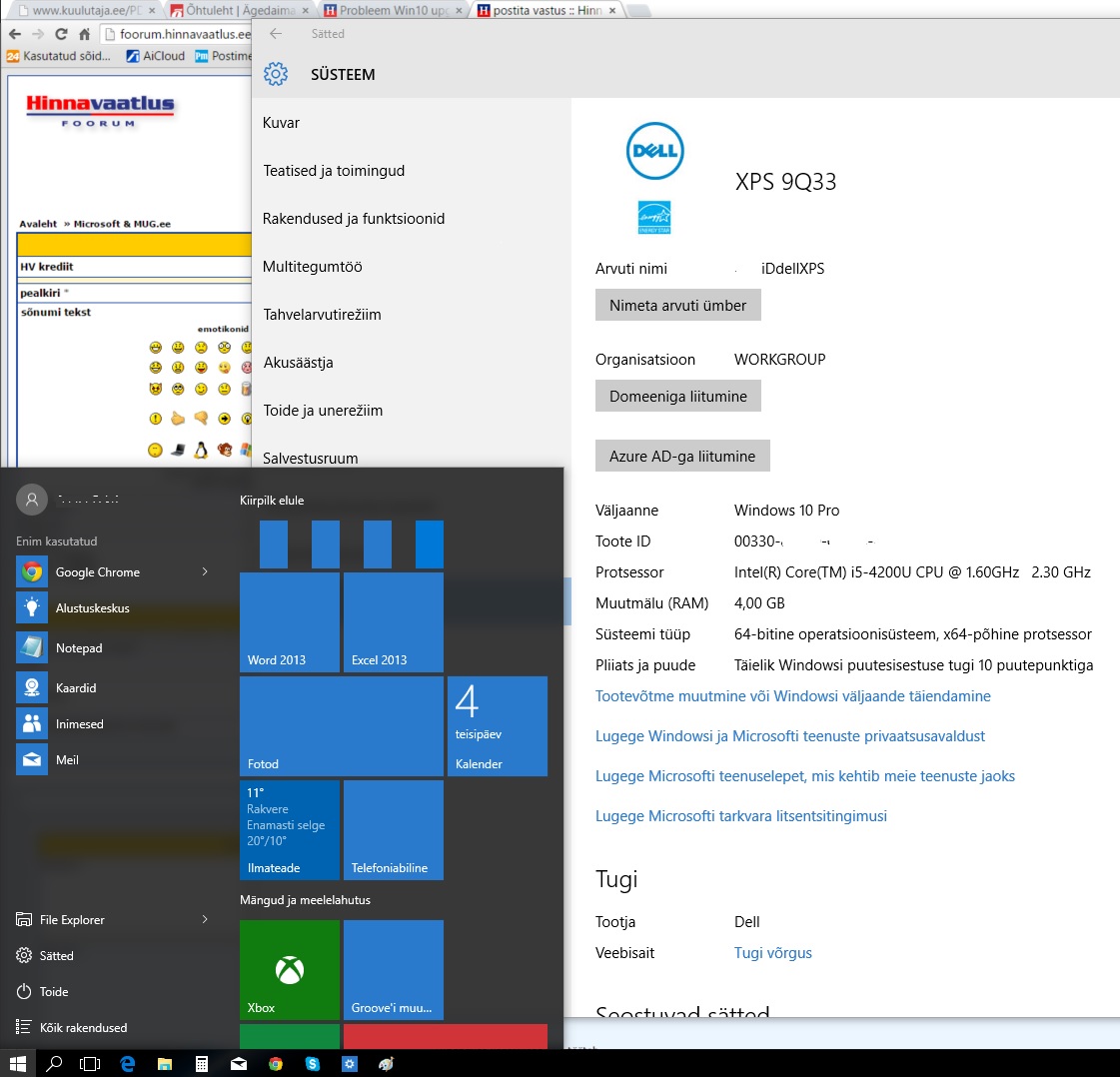This screenshot has width=1120, height=1077.
Task: Expand File Explorer jump list arrow
Action: pos(205,919)
